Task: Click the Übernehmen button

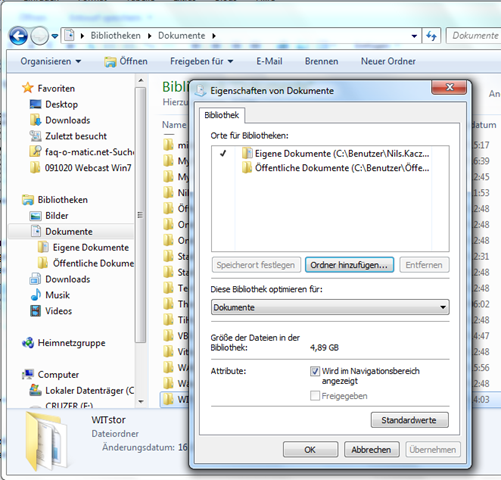Action: pos(433,450)
